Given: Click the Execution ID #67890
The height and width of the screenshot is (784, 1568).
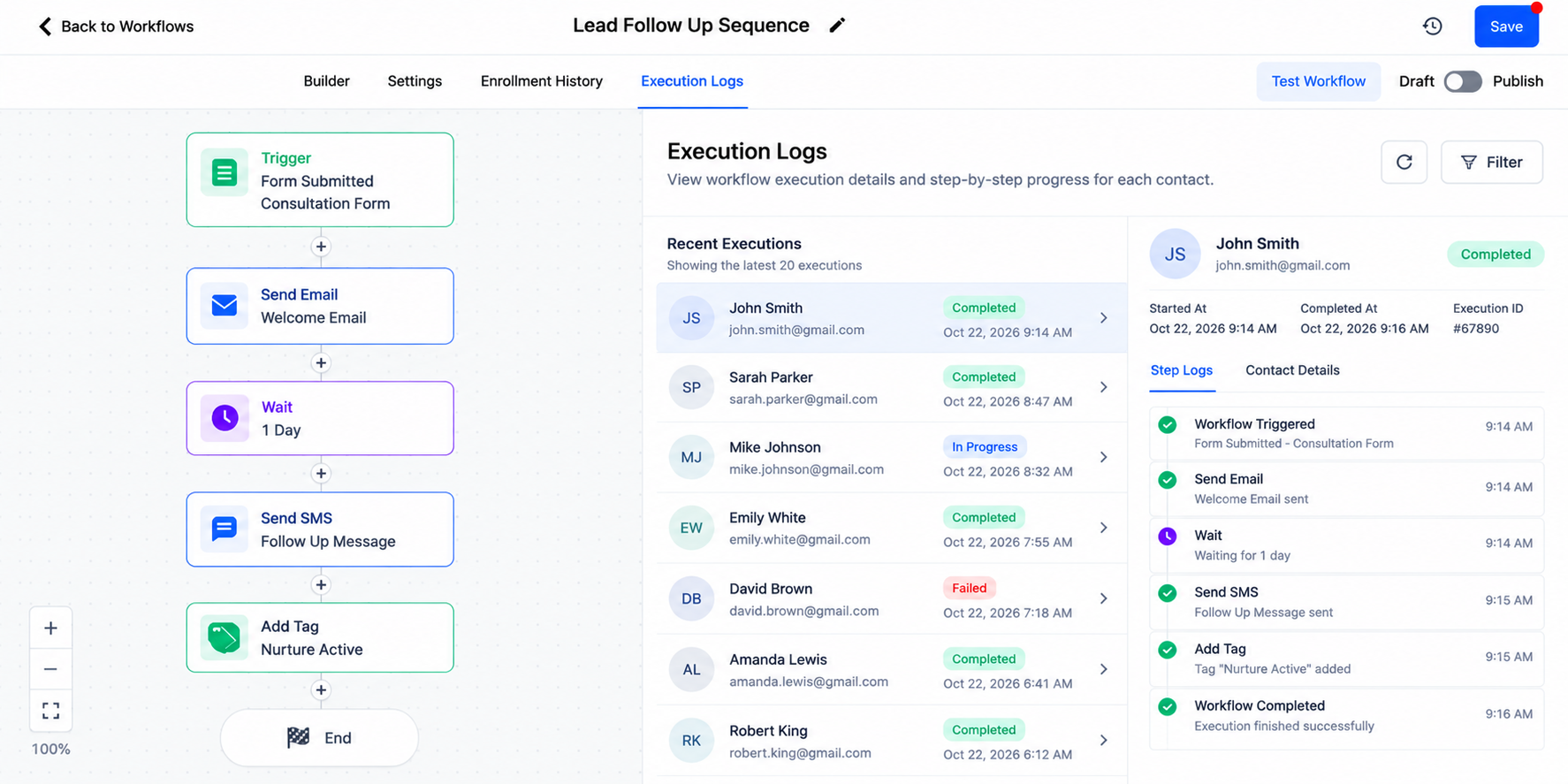Looking at the screenshot, I should (1475, 329).
